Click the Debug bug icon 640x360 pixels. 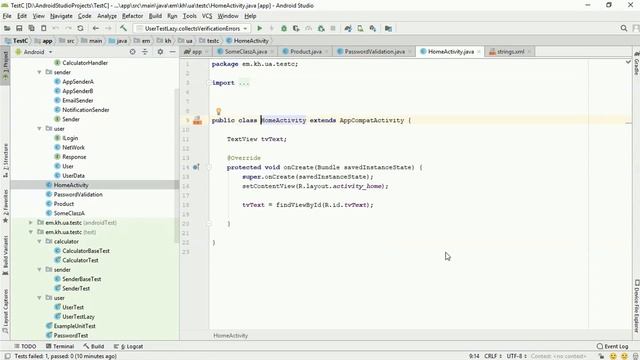click(x=284, y=29)
